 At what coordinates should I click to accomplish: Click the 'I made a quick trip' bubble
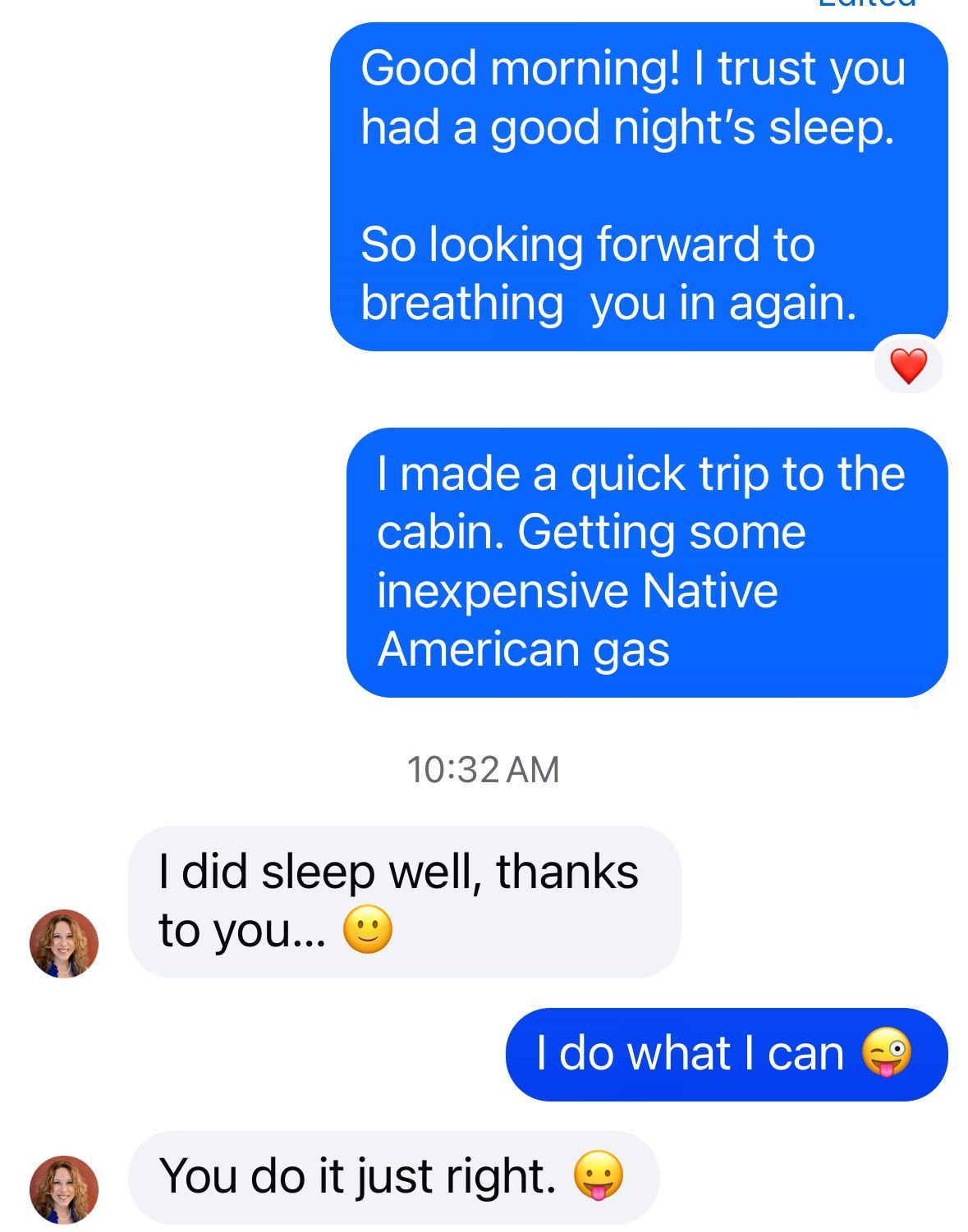[646, 561]
